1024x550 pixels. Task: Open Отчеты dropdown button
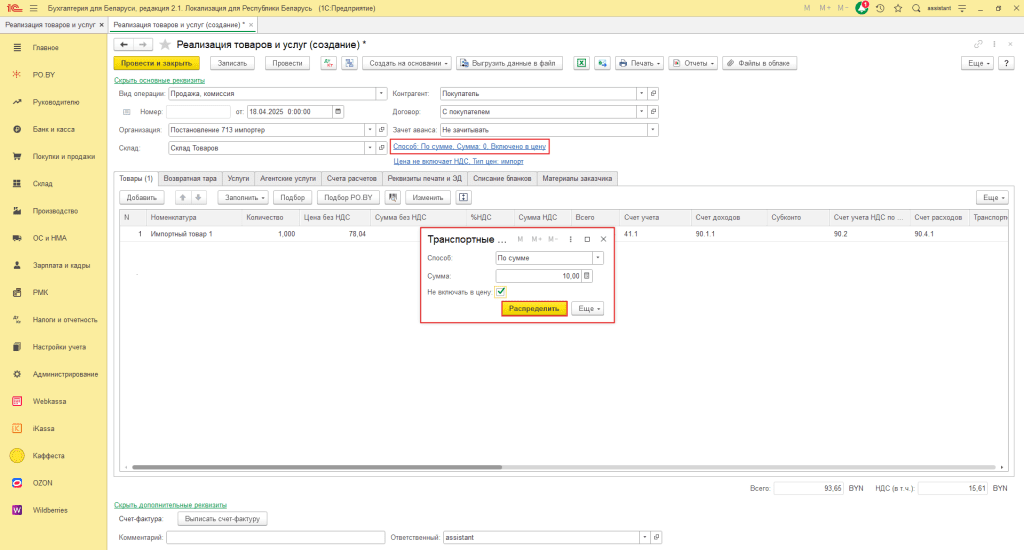click(x=694, y=63)
